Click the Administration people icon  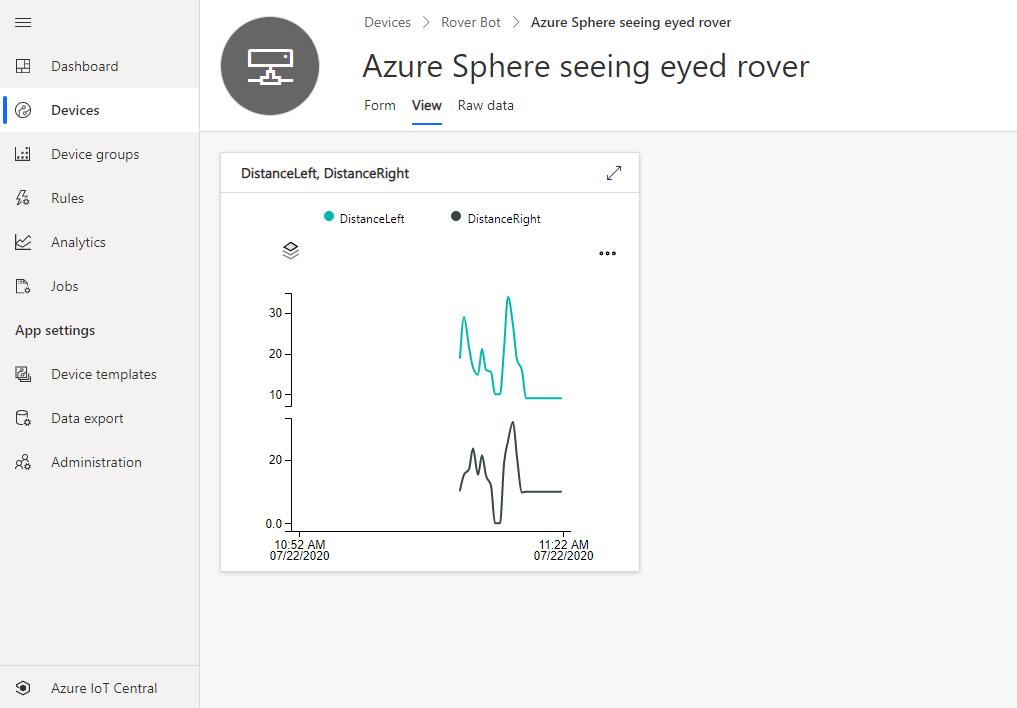click(x=23, y=462)
